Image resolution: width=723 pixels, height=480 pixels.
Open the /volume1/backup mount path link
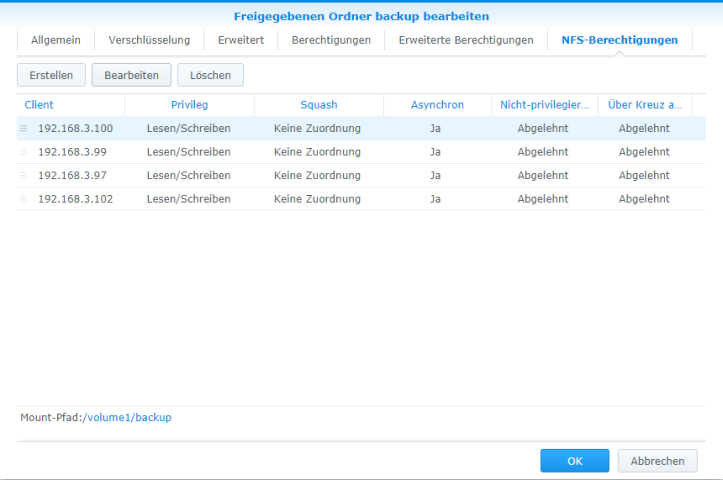[127, 417]
